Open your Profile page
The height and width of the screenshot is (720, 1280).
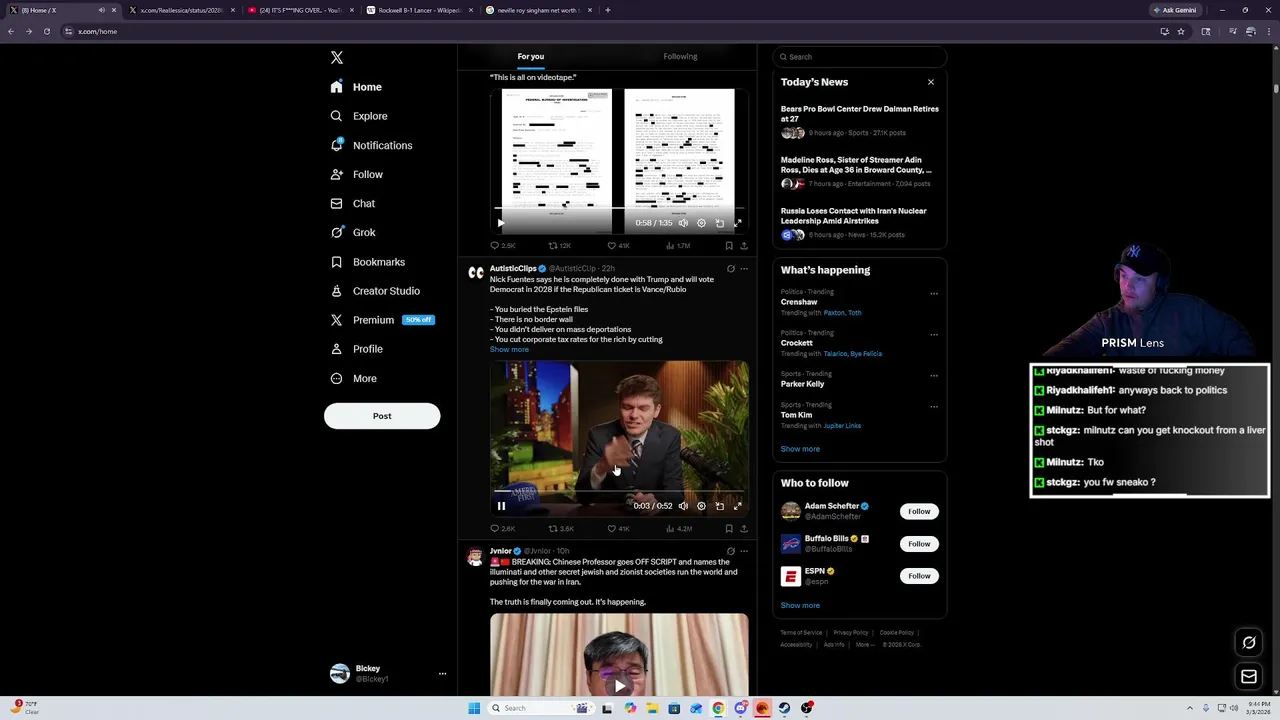coord(356,349)
